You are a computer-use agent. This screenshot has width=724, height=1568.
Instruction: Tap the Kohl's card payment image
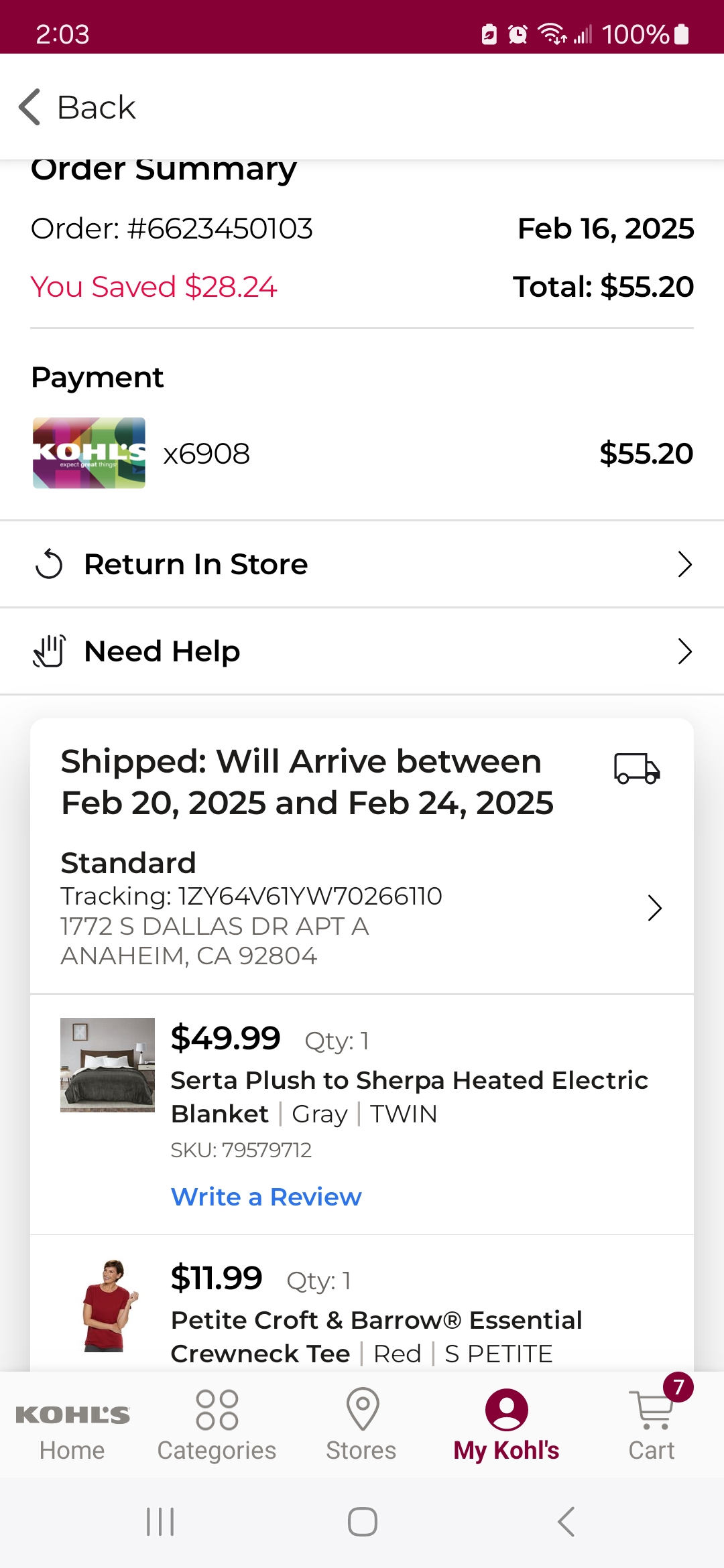89,453
